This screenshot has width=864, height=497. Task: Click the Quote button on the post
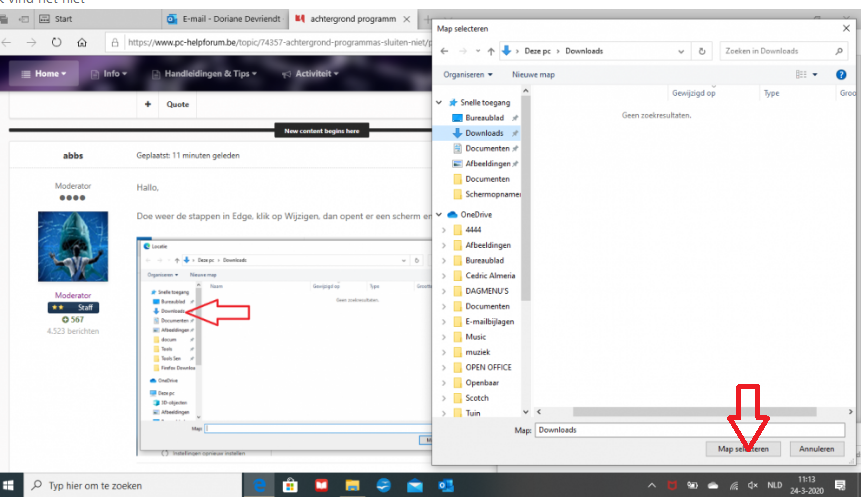[x=177, y=104]
